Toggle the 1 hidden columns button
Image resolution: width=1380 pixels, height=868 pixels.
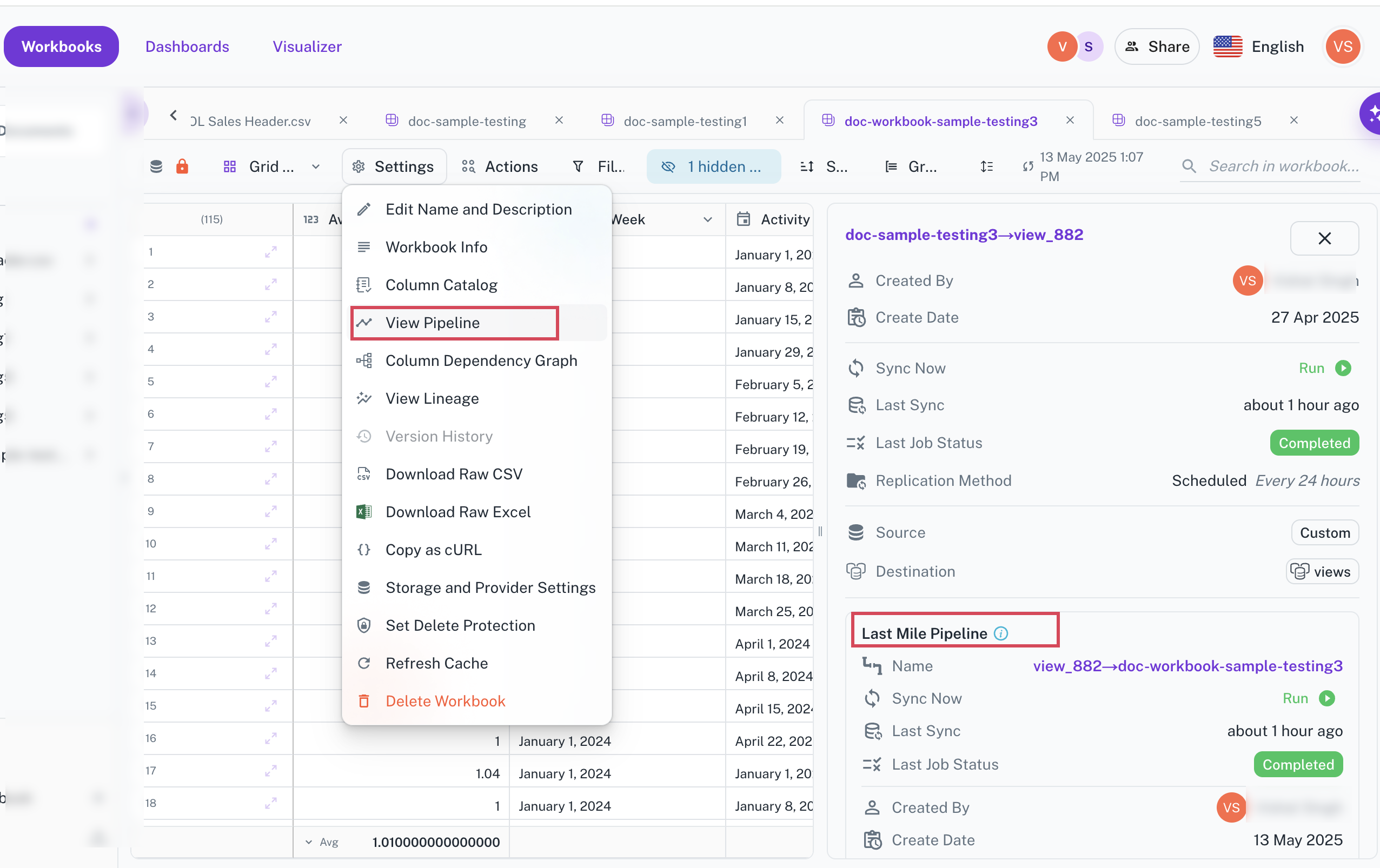(713, 166)
